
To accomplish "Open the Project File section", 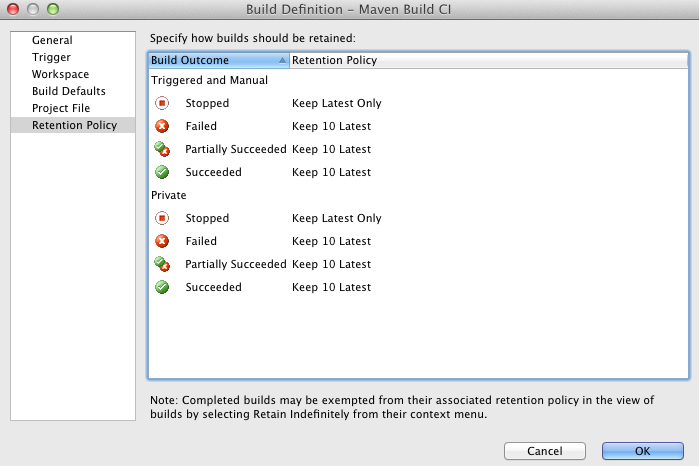I will (60, 108).
